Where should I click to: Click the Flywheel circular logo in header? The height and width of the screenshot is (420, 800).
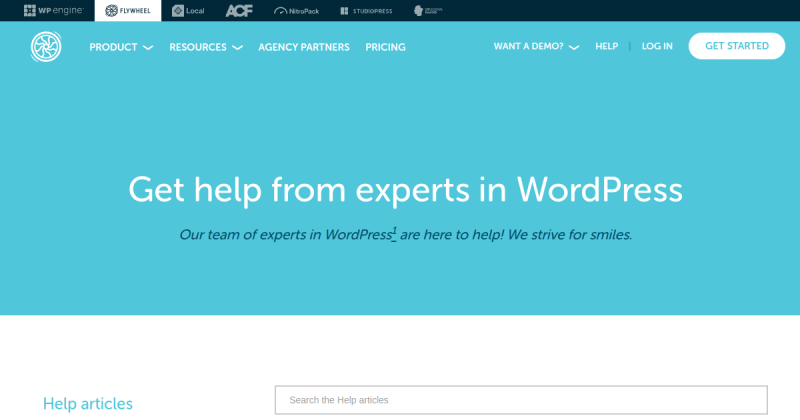(46, 46)
